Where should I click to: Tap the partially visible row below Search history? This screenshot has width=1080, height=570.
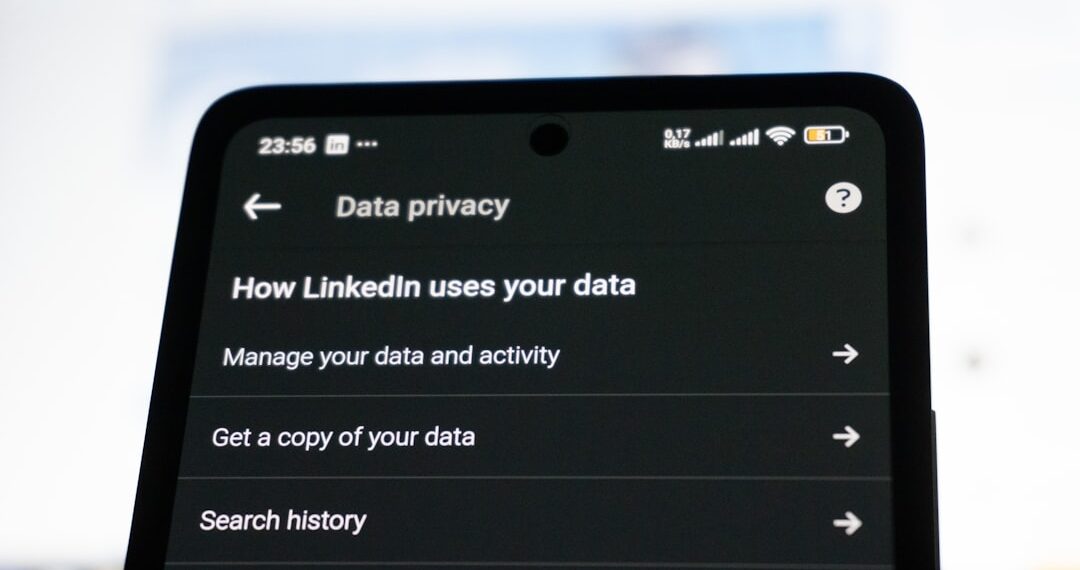point(527,567)
